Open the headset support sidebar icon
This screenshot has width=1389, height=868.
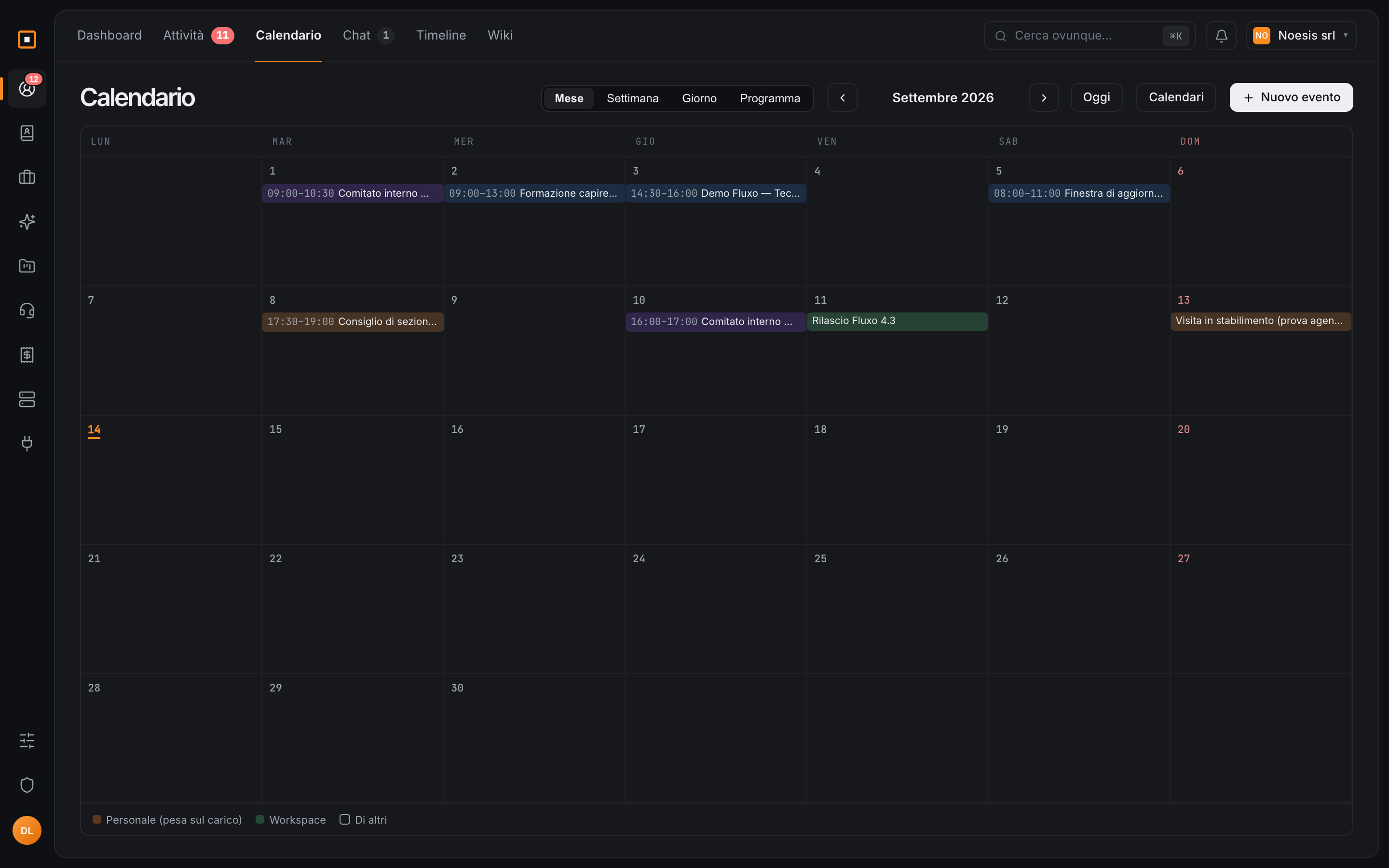click(27, 311)
